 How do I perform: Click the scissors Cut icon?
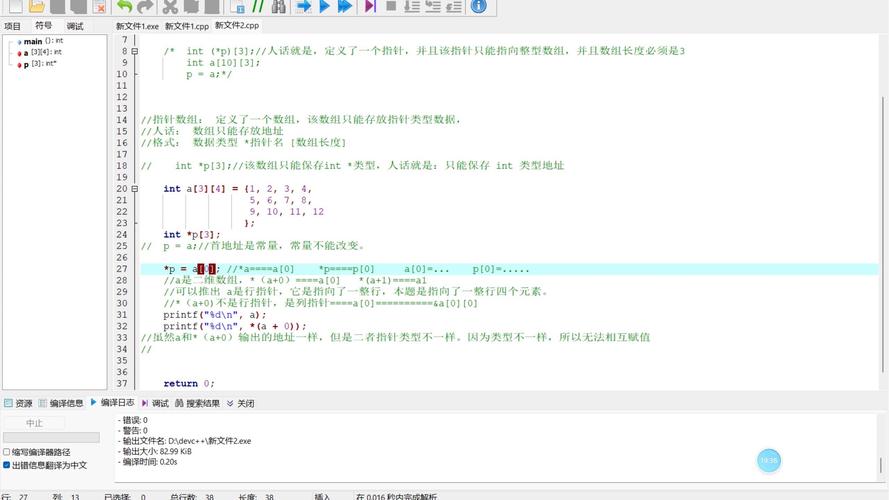(x=170, y=6)
